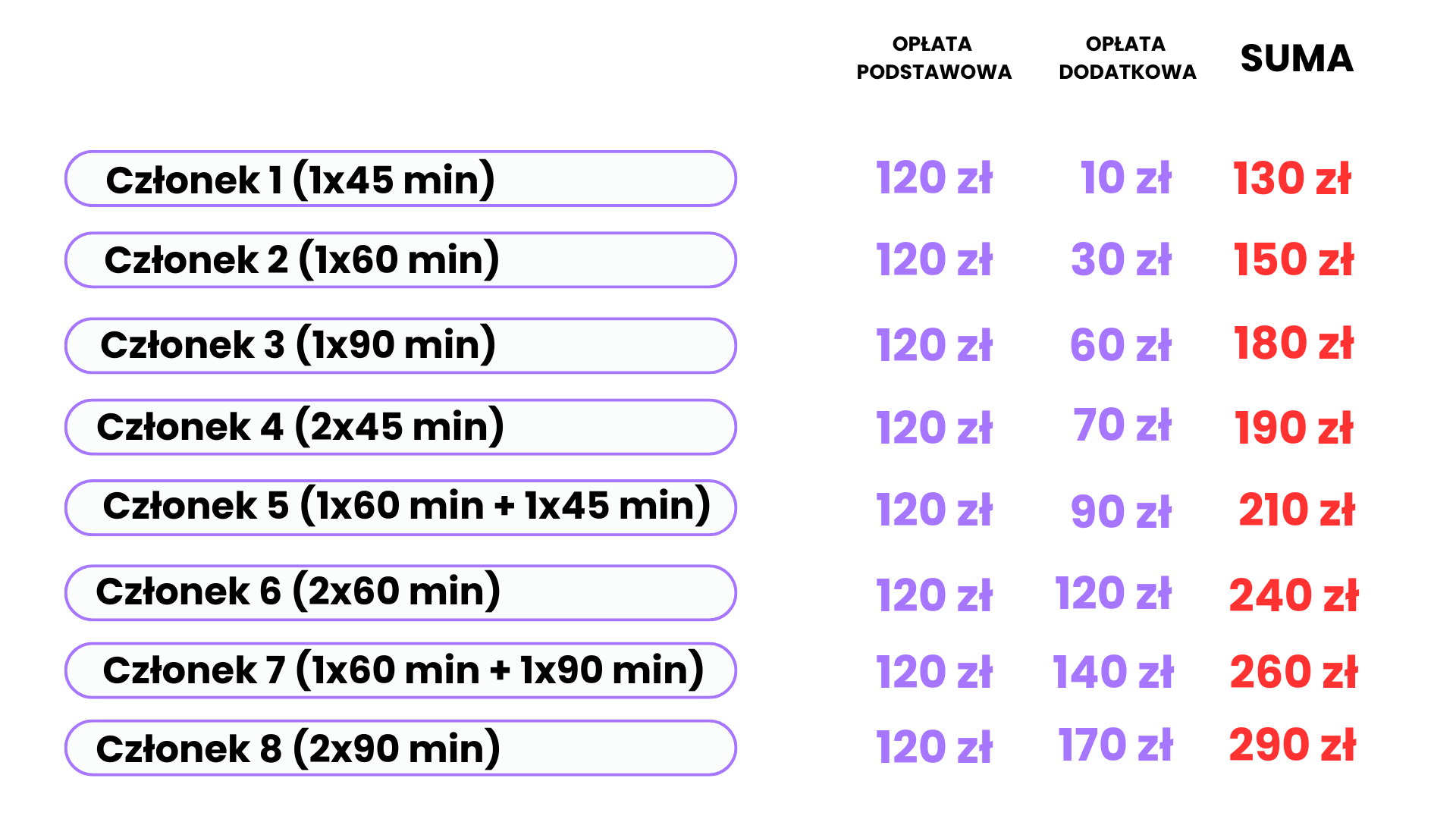Click the red 130 zł total
1456x819 pixels.
coord(1292,179)
